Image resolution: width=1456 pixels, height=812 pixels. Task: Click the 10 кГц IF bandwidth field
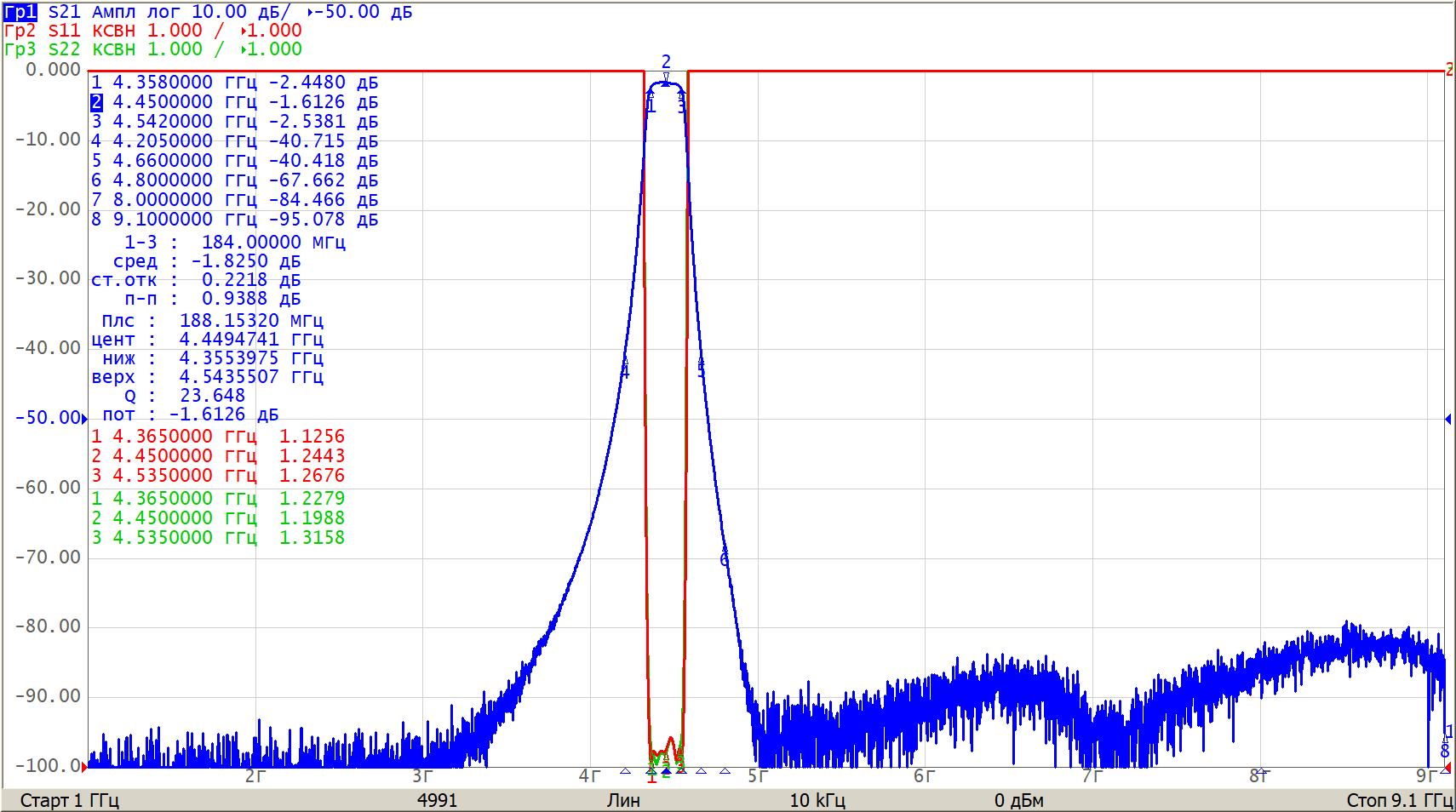817,800
